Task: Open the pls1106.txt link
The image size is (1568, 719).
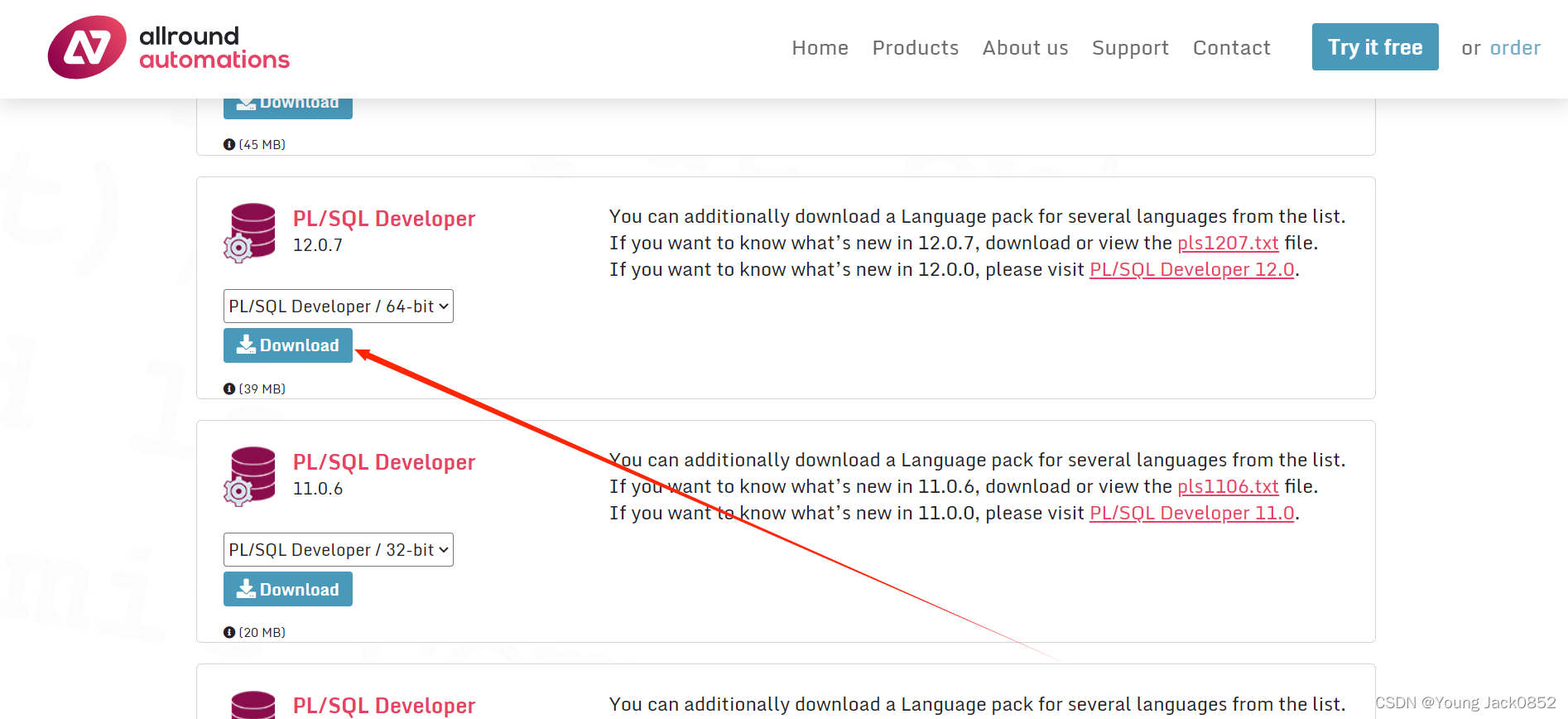Action: (1228, 486)
